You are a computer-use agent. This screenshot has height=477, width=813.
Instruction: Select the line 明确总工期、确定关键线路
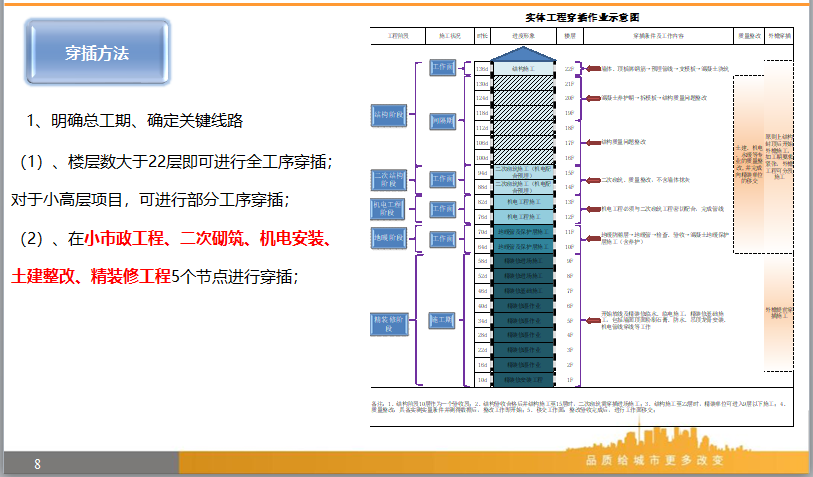point(135,121)
